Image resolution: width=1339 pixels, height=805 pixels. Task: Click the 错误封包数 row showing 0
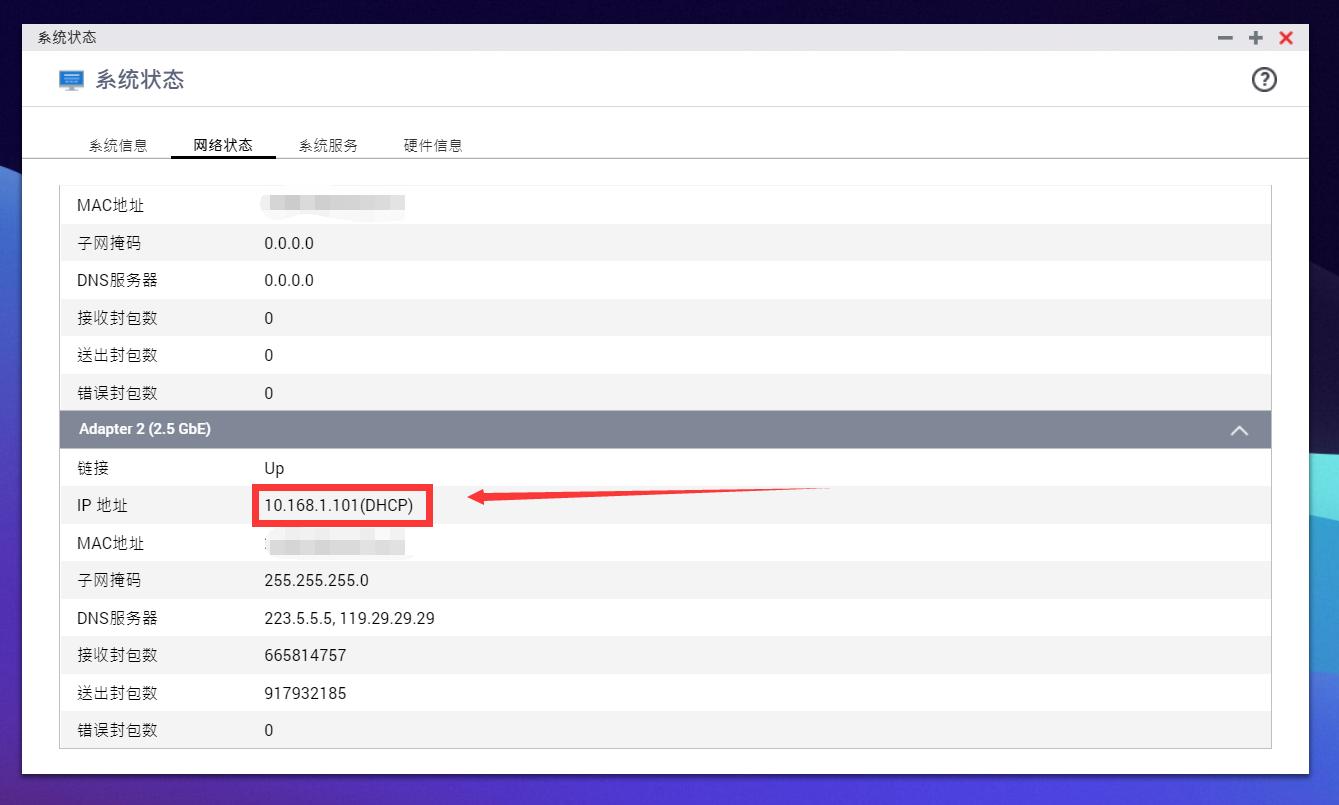(x=268, y=730)
